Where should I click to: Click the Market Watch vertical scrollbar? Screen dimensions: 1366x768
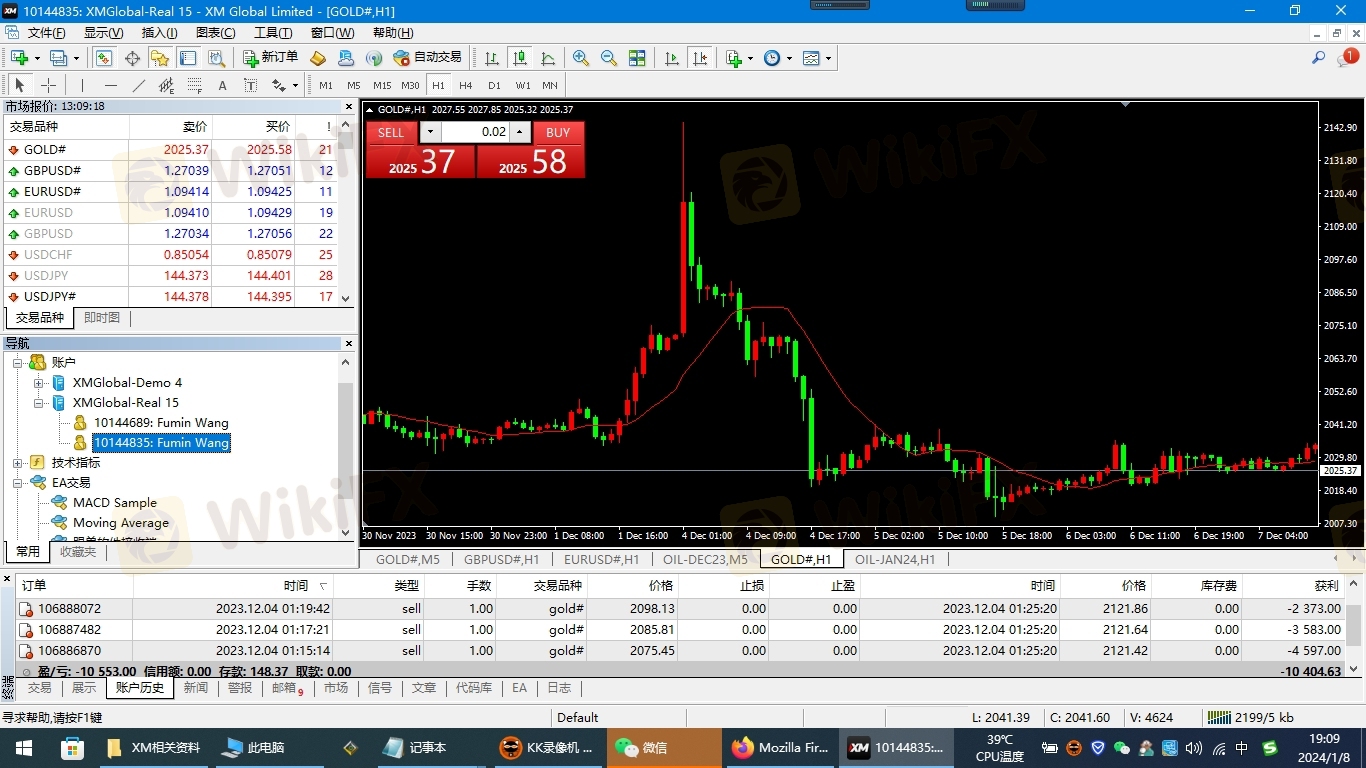(346, 213)
